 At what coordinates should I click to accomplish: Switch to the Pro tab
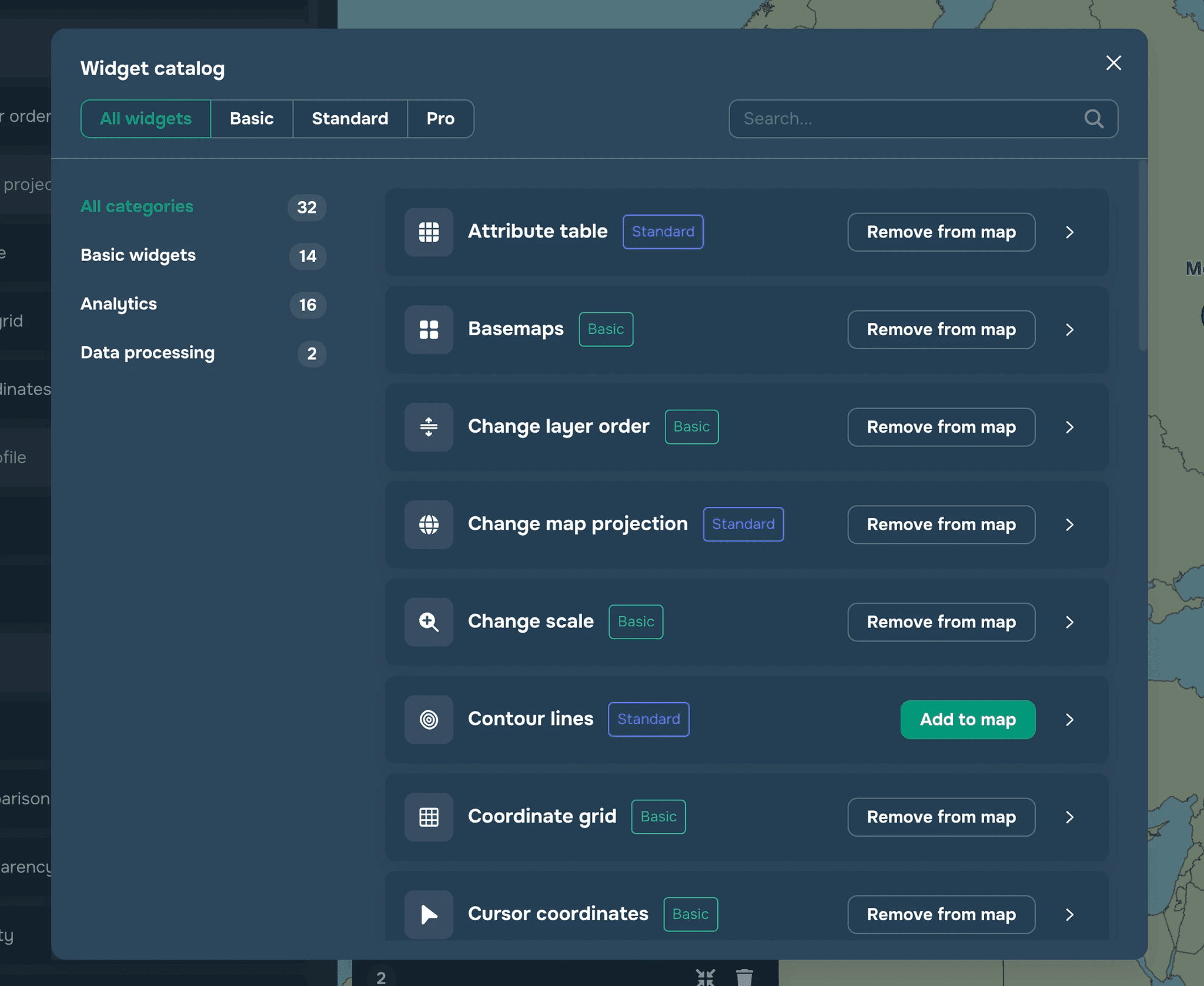pos(440,119)
